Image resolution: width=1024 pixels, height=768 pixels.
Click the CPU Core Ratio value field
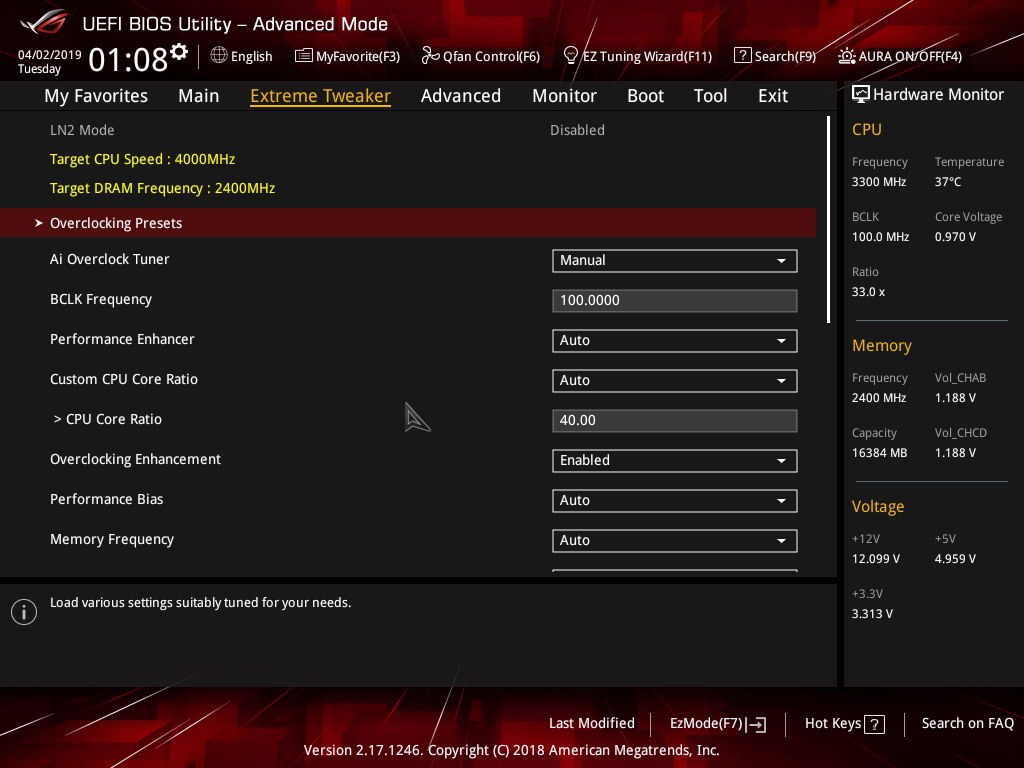pyautogui.click(x=675, y=421)
